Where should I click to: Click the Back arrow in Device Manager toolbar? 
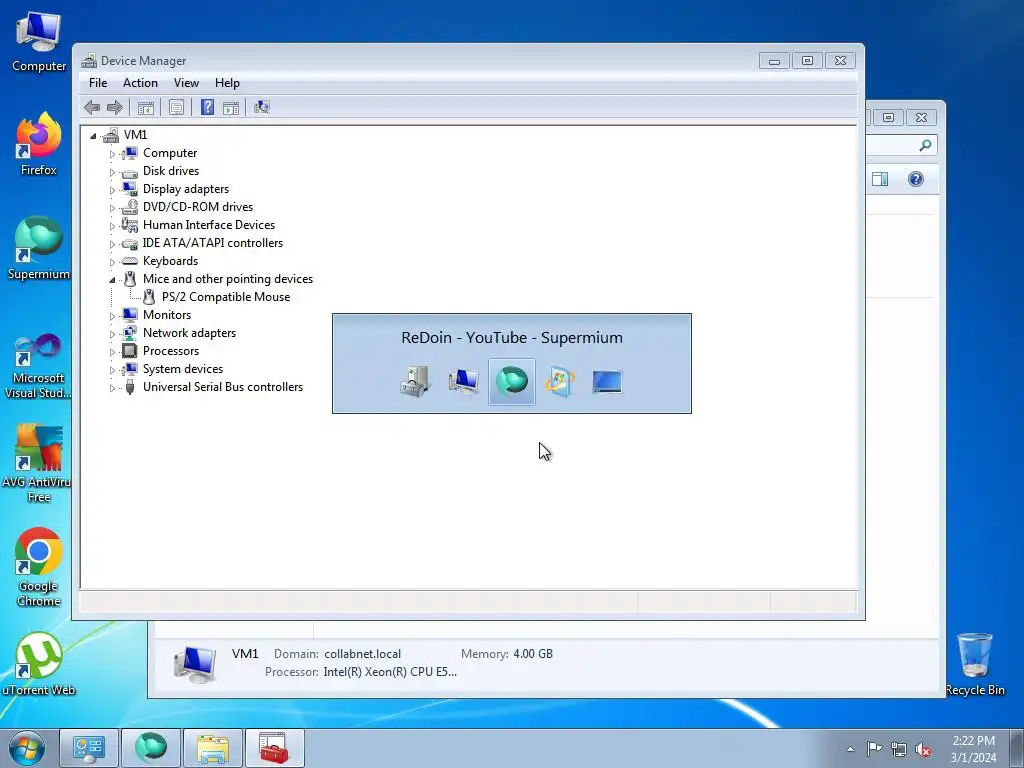pyautogui.click(x=92, y=107)
